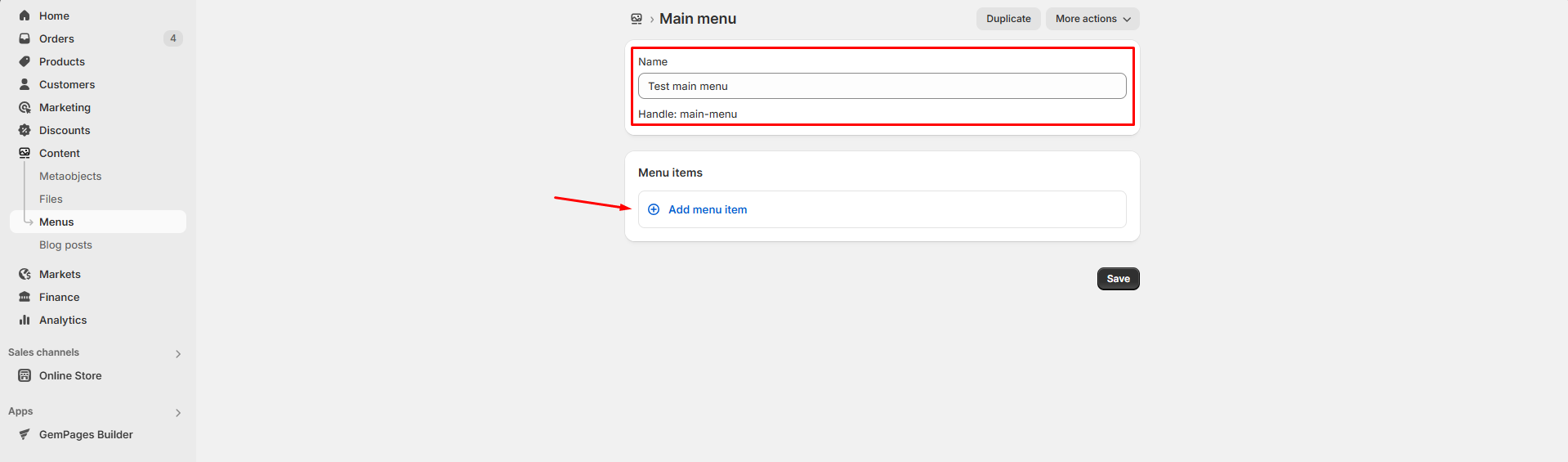
Task: Click the Home icon in sidebar
Action: (x=25, y=16)
